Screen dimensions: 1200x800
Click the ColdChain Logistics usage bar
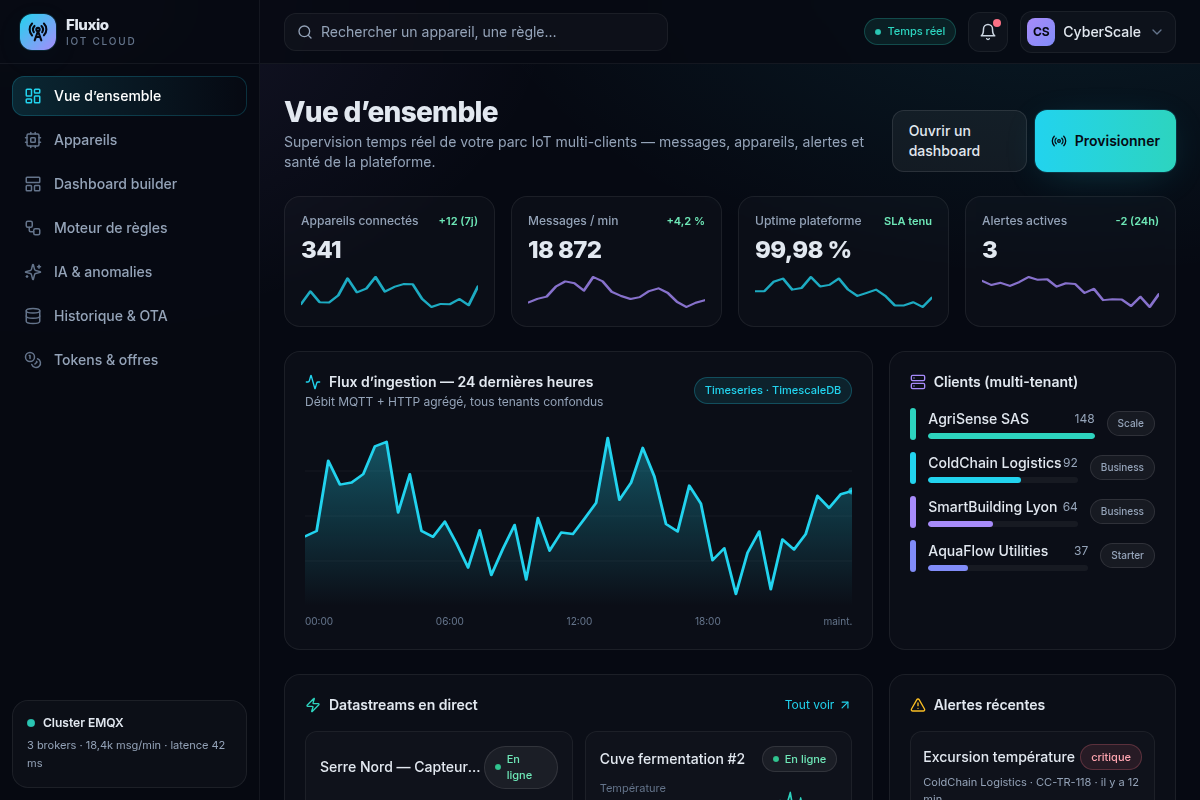coord(1003,480)
